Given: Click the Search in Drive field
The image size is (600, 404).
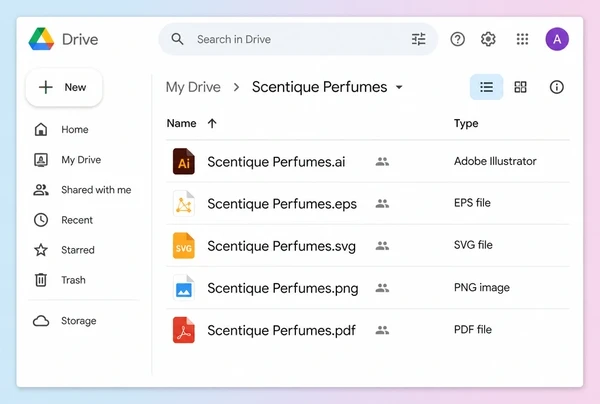Looking at the screenshot, I should (298, 39).
